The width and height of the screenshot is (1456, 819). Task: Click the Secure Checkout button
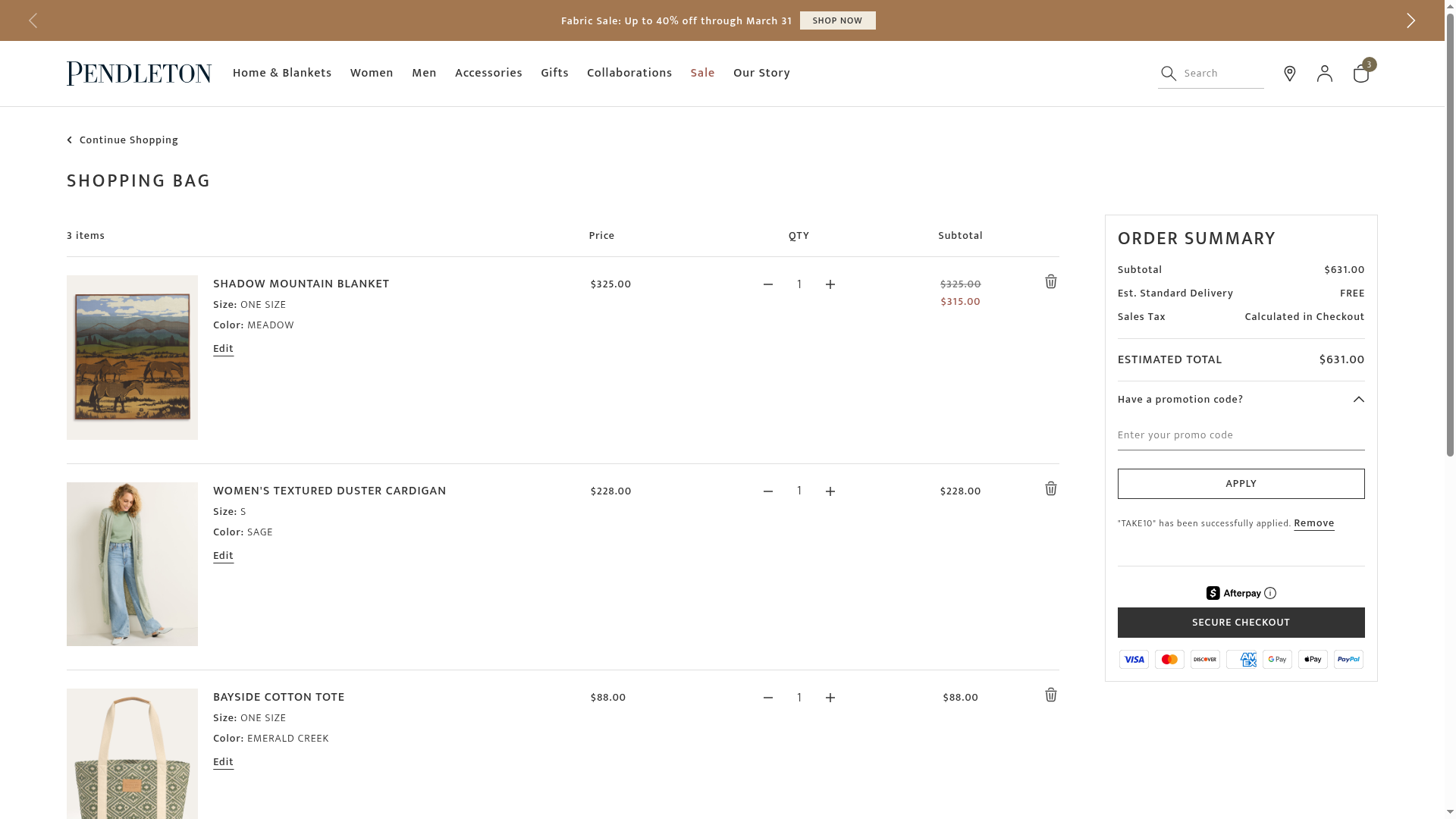coord(1241,623)
